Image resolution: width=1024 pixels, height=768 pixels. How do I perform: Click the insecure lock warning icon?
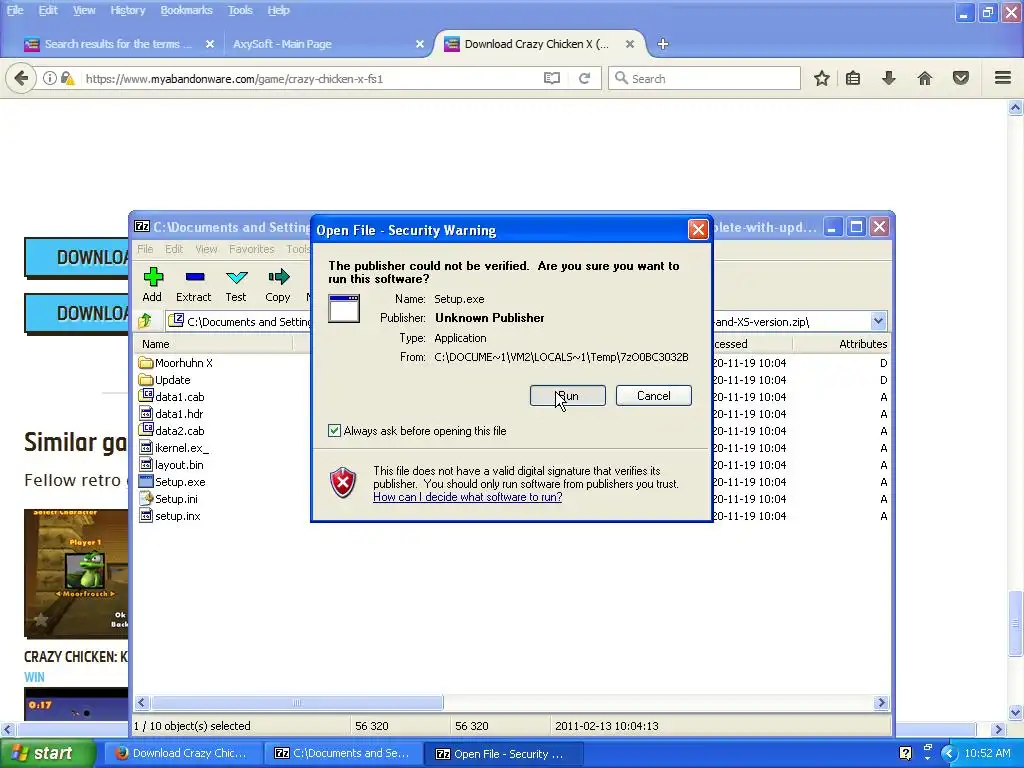click(x=67, y=78)
